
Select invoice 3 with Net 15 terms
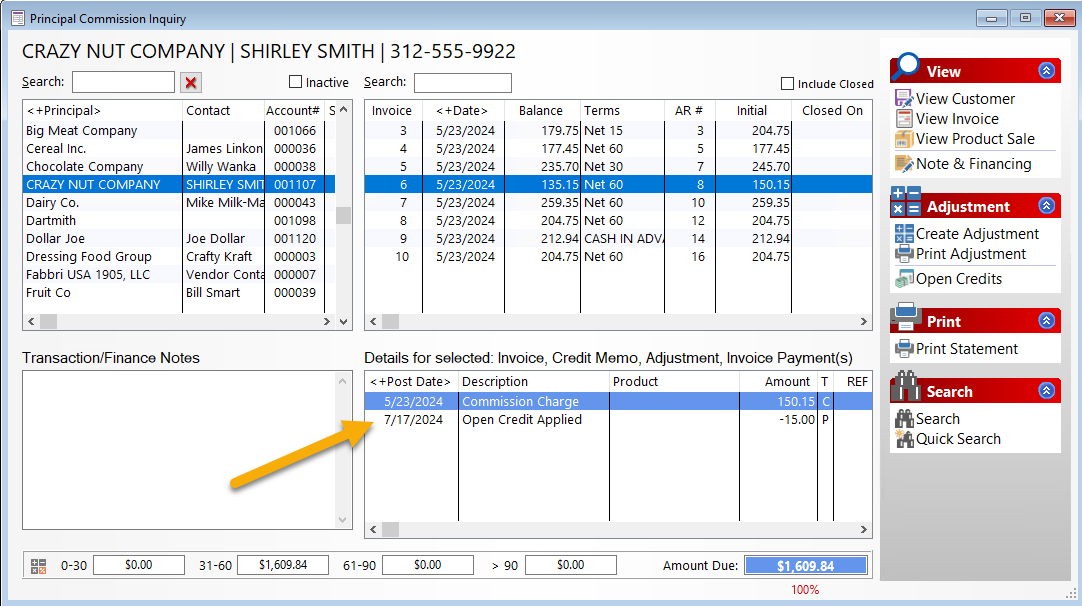click(x=618, y=130)
